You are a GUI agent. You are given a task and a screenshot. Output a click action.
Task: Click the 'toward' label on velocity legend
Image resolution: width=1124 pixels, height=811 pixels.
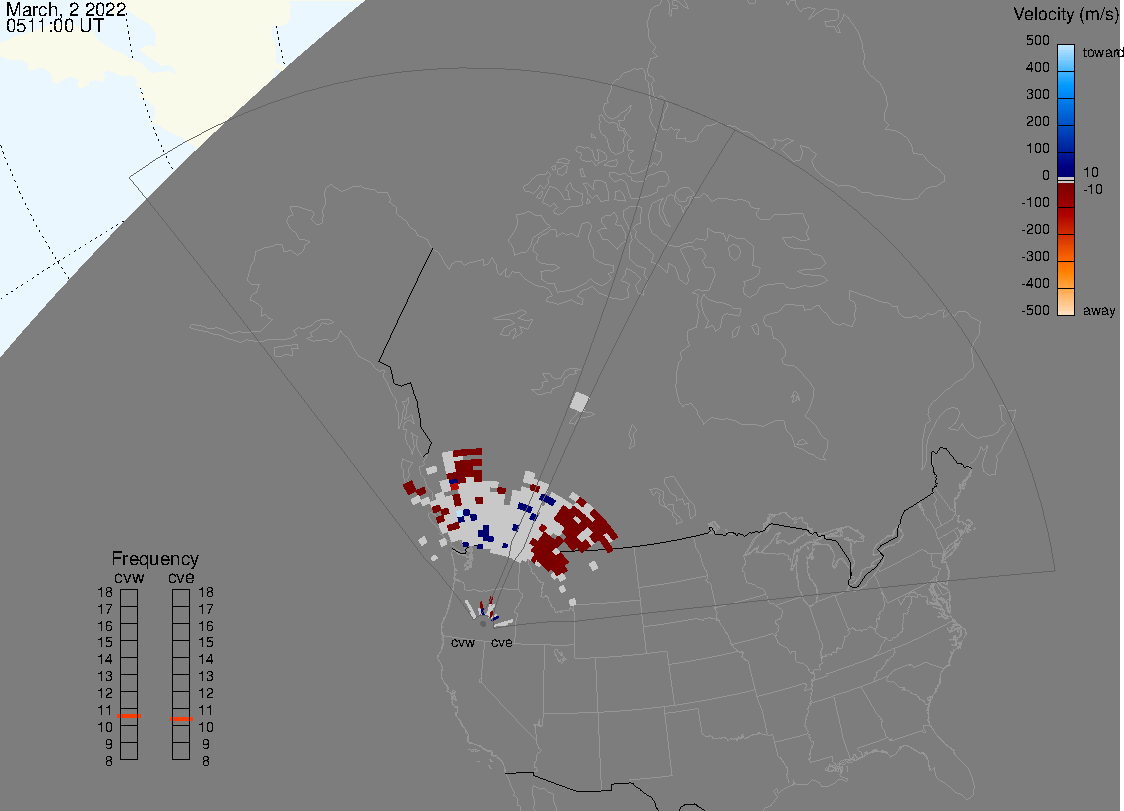(1102, 52)
